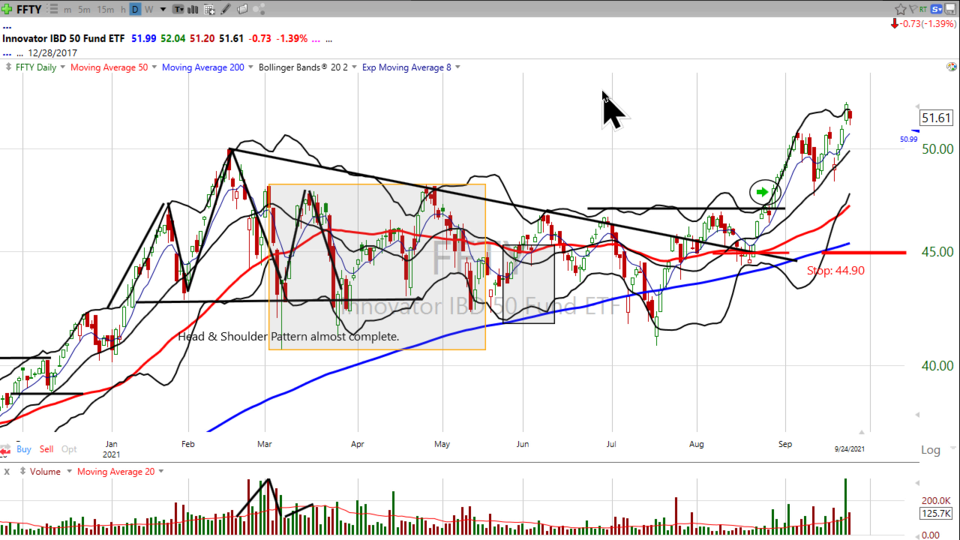Click the Buy link

pyautogui.click(x=24, y=450)
